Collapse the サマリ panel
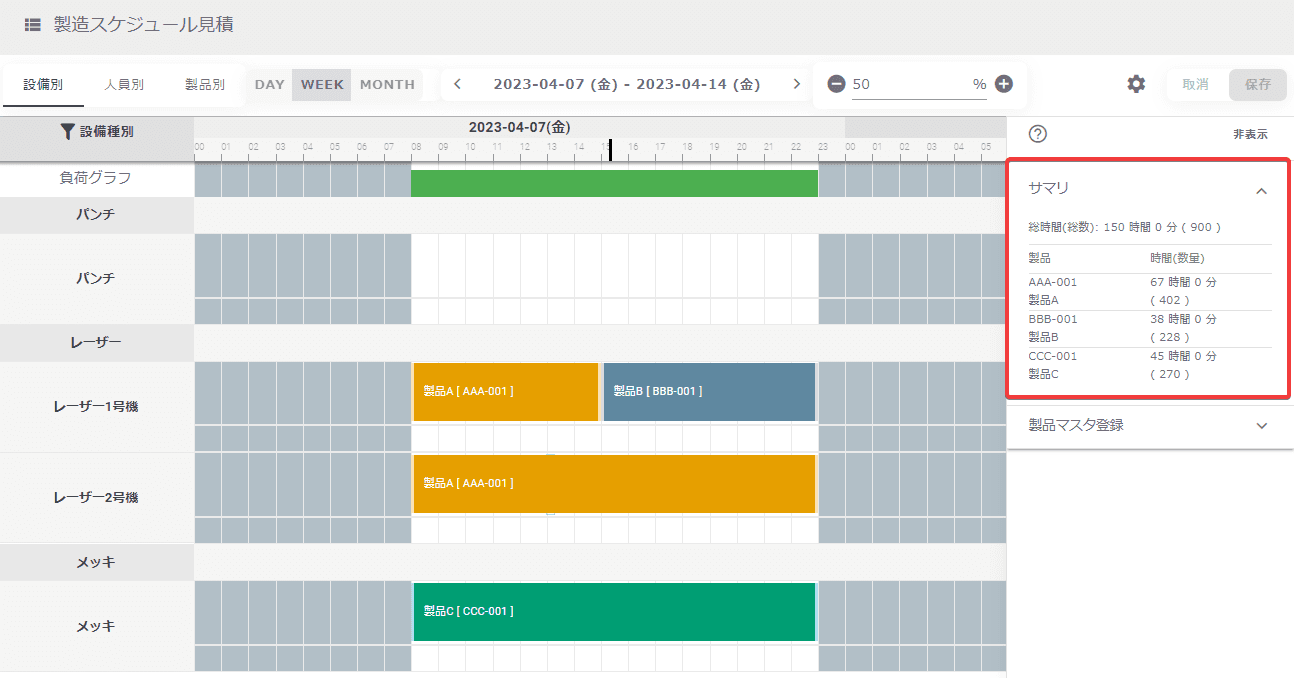Screen dimensions: 1294x678 (1262, 190)
